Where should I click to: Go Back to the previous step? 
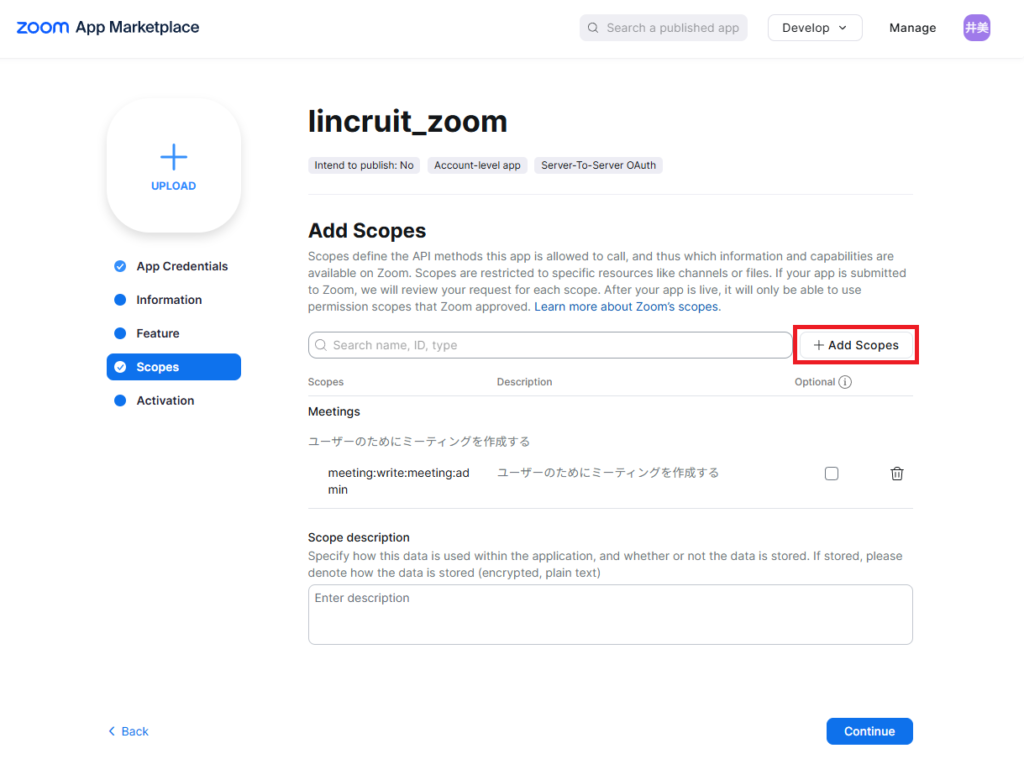[x=128, y=731]
